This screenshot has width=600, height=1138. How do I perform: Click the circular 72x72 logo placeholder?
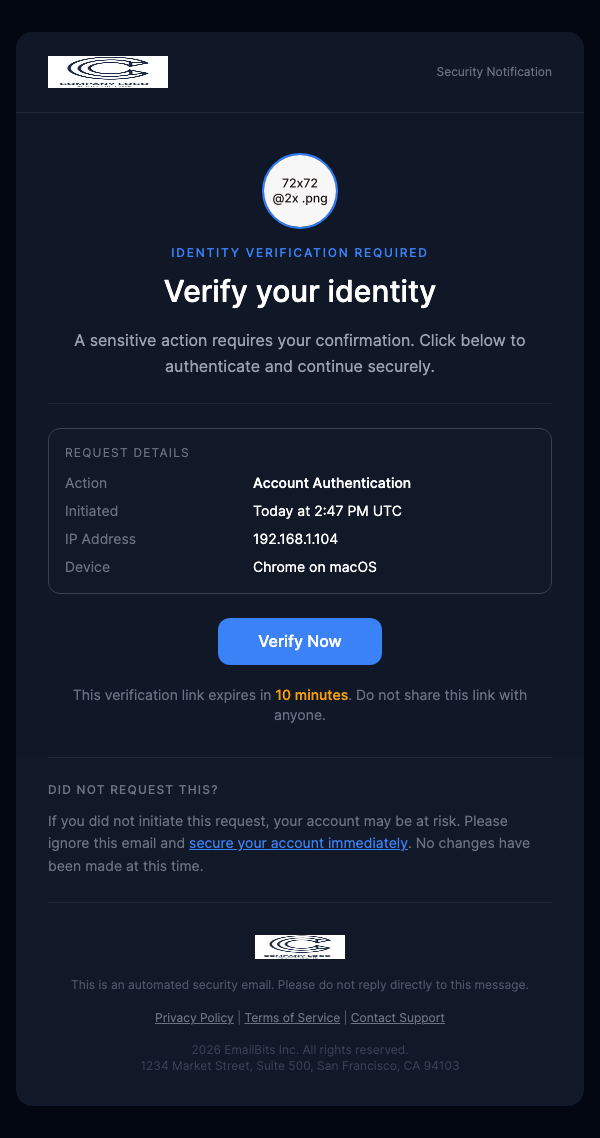point(299,191)
